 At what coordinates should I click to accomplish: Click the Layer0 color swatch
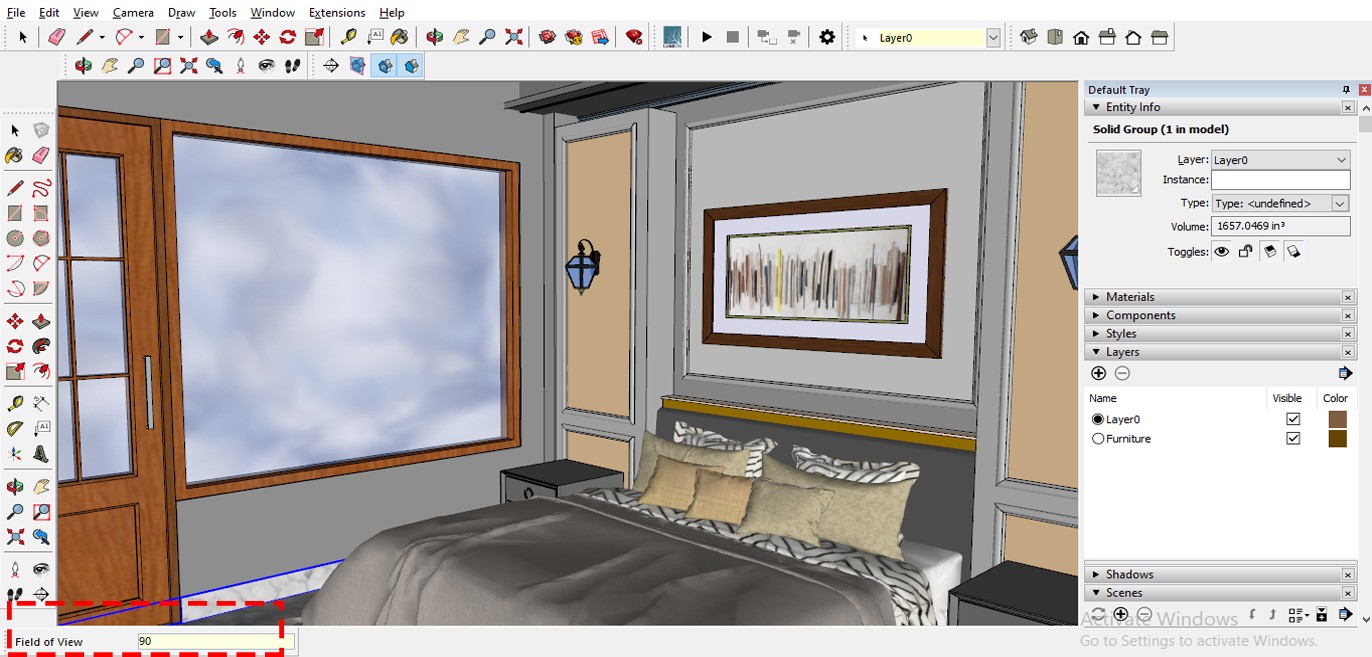(x=1337, y=419)
